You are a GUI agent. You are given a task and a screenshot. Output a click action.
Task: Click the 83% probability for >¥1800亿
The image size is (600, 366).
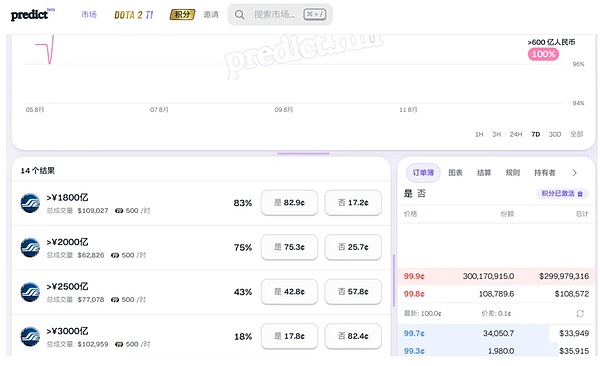point(243,203)
